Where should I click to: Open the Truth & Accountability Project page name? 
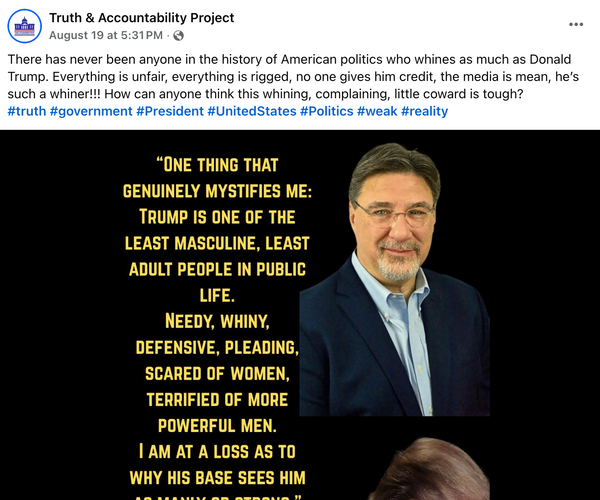click(141, 18)
